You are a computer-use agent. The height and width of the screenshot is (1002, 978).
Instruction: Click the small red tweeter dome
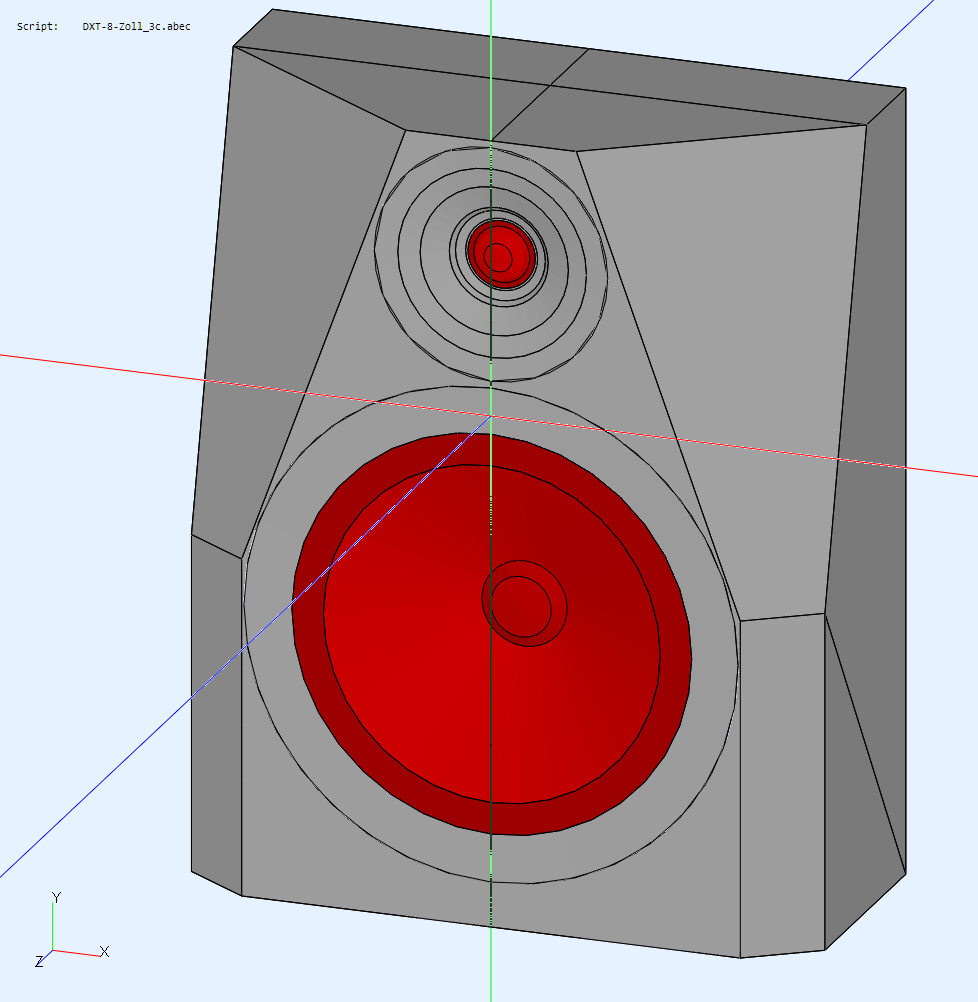[501, 254]
